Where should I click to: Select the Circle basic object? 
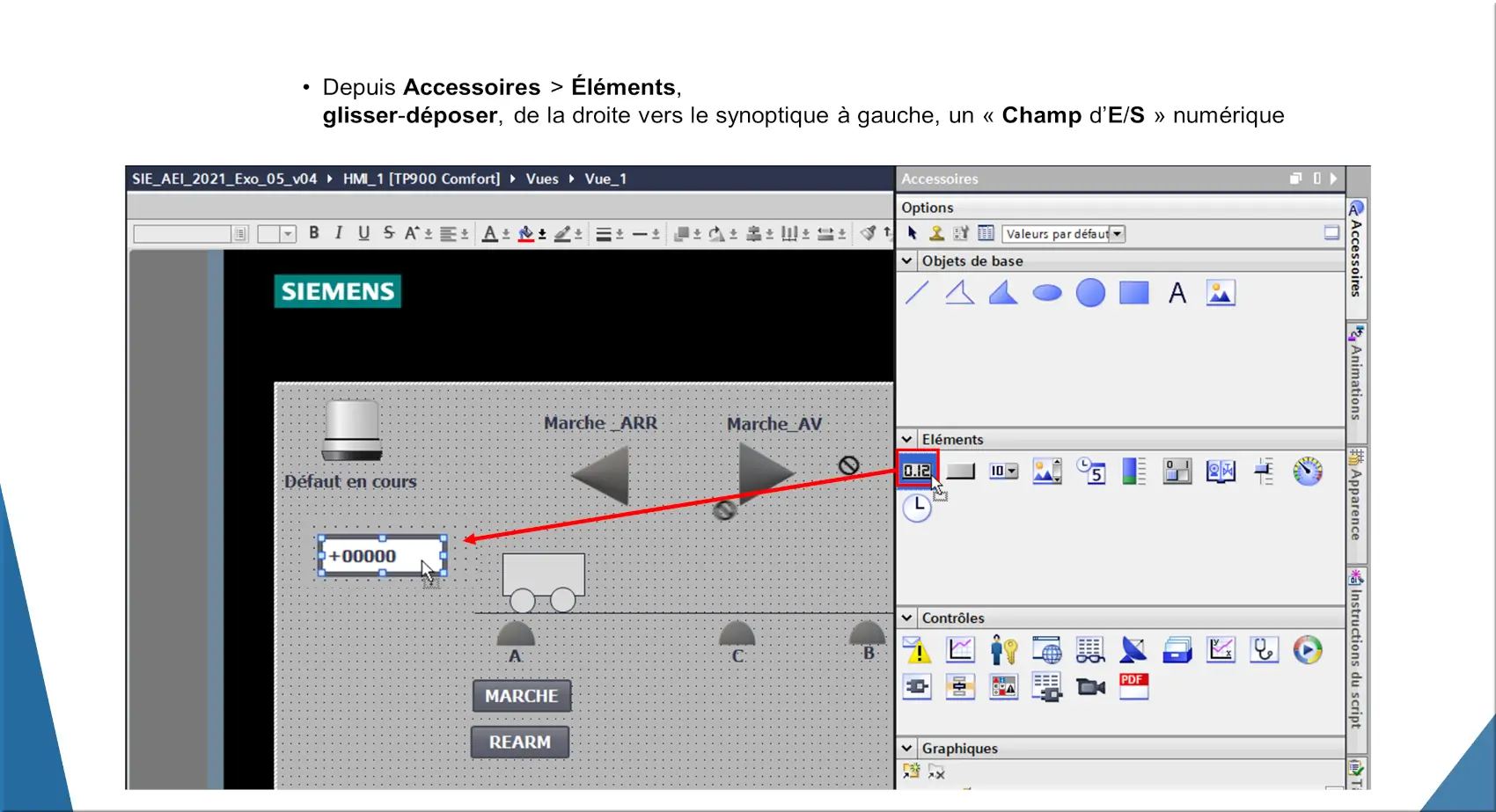click(1090, 293)
